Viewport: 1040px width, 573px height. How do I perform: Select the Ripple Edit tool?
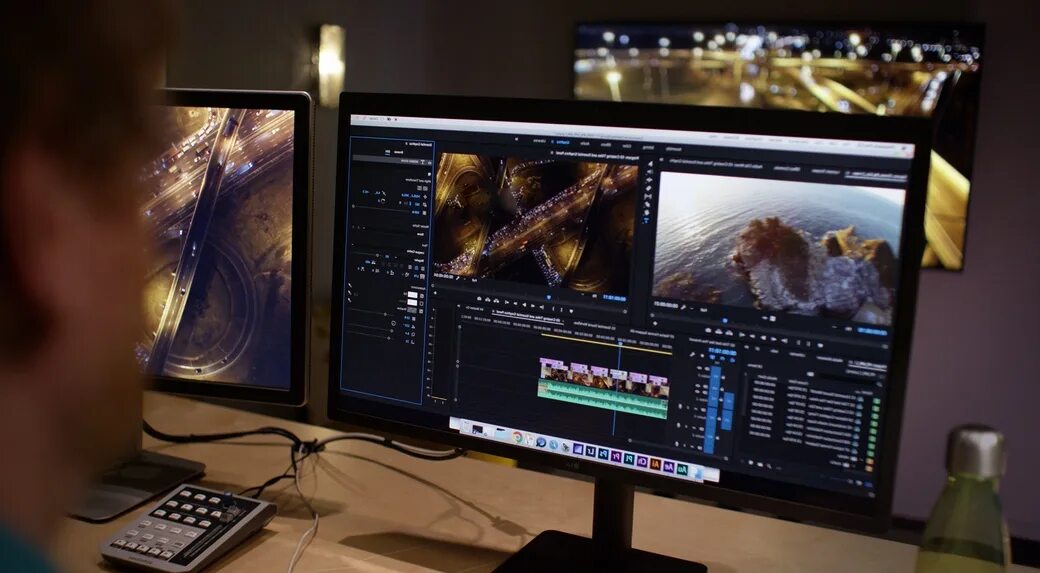coord(649,180)
